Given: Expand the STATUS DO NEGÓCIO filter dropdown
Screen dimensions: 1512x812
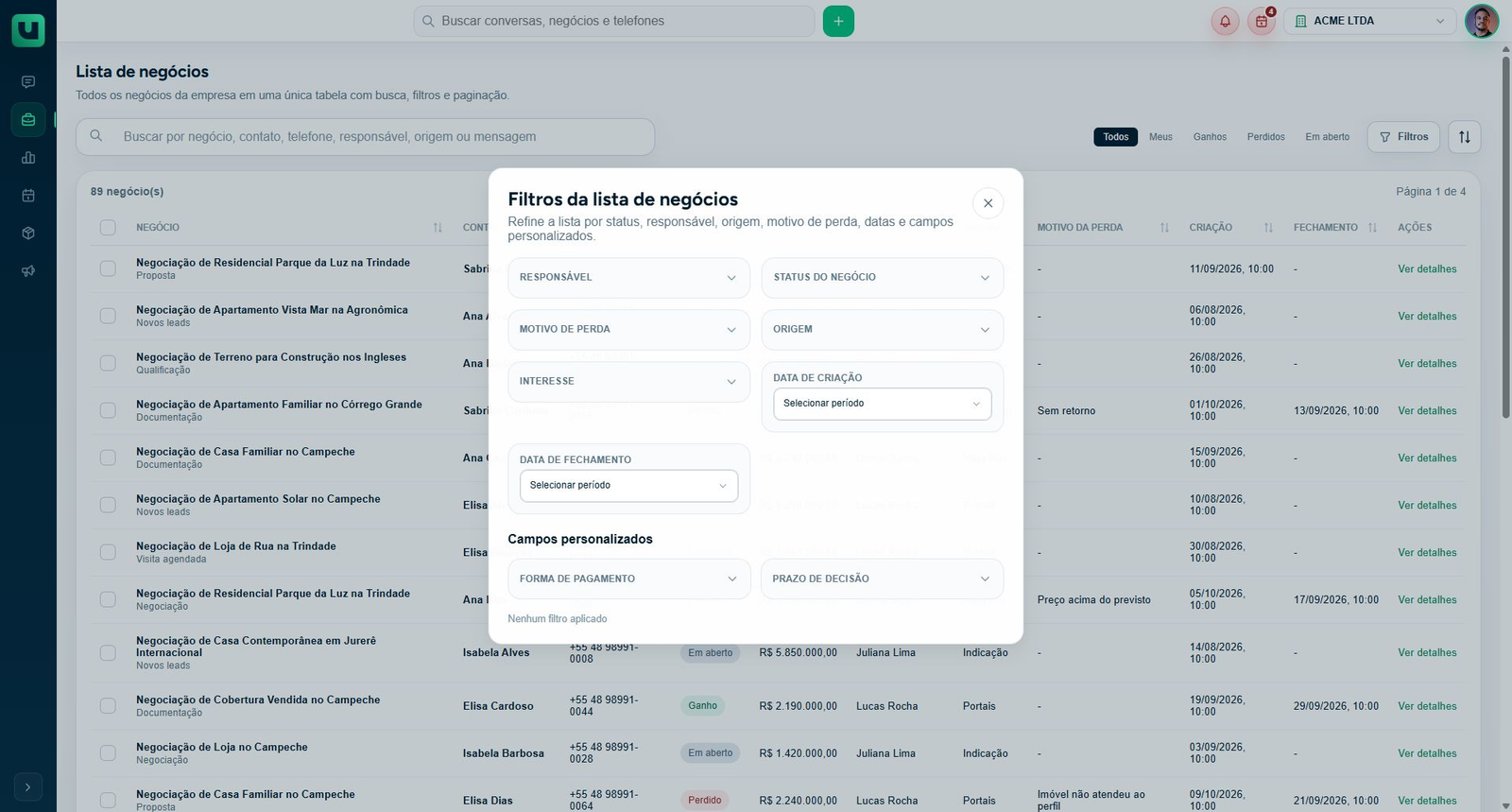Looking at the screenshot, I should (x=883, y=278).
